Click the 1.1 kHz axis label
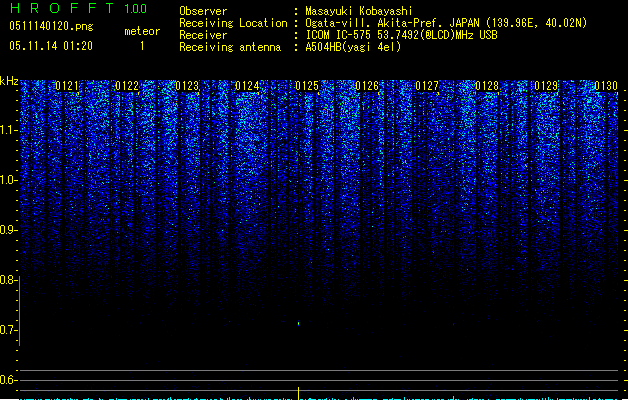Screen dimensions: 629x400 (x=8, y=130)
